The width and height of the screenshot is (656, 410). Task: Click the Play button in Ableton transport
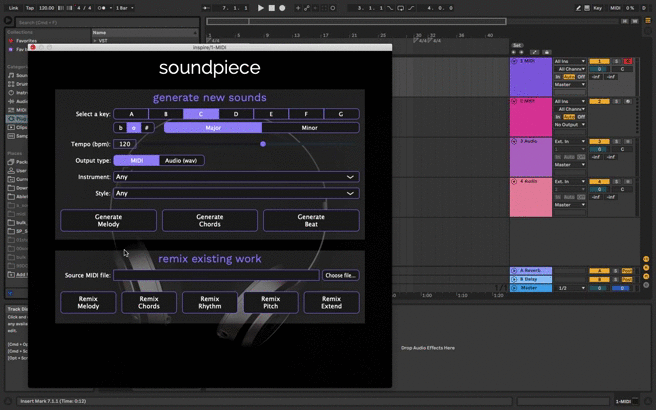[x=260, y=8]
